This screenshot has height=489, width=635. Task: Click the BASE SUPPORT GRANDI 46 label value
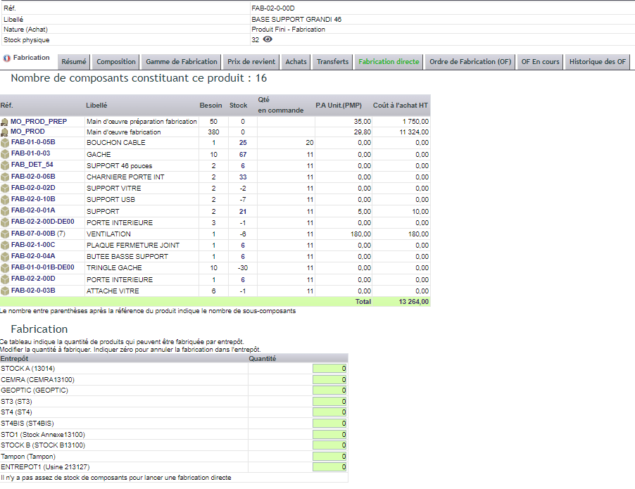(x=296, y=19)
